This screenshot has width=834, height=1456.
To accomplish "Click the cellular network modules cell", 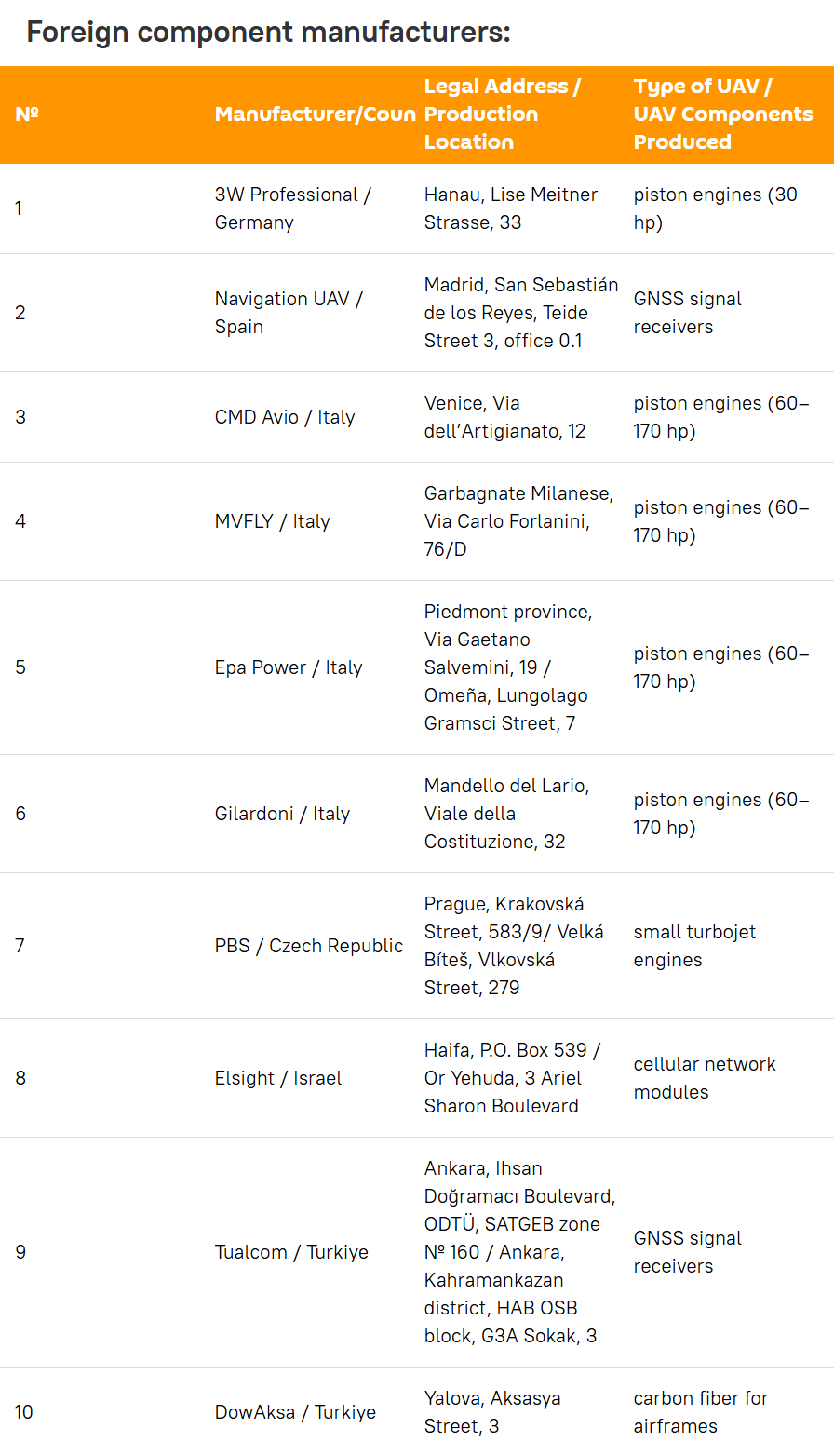I will [x=705, y=1078].
